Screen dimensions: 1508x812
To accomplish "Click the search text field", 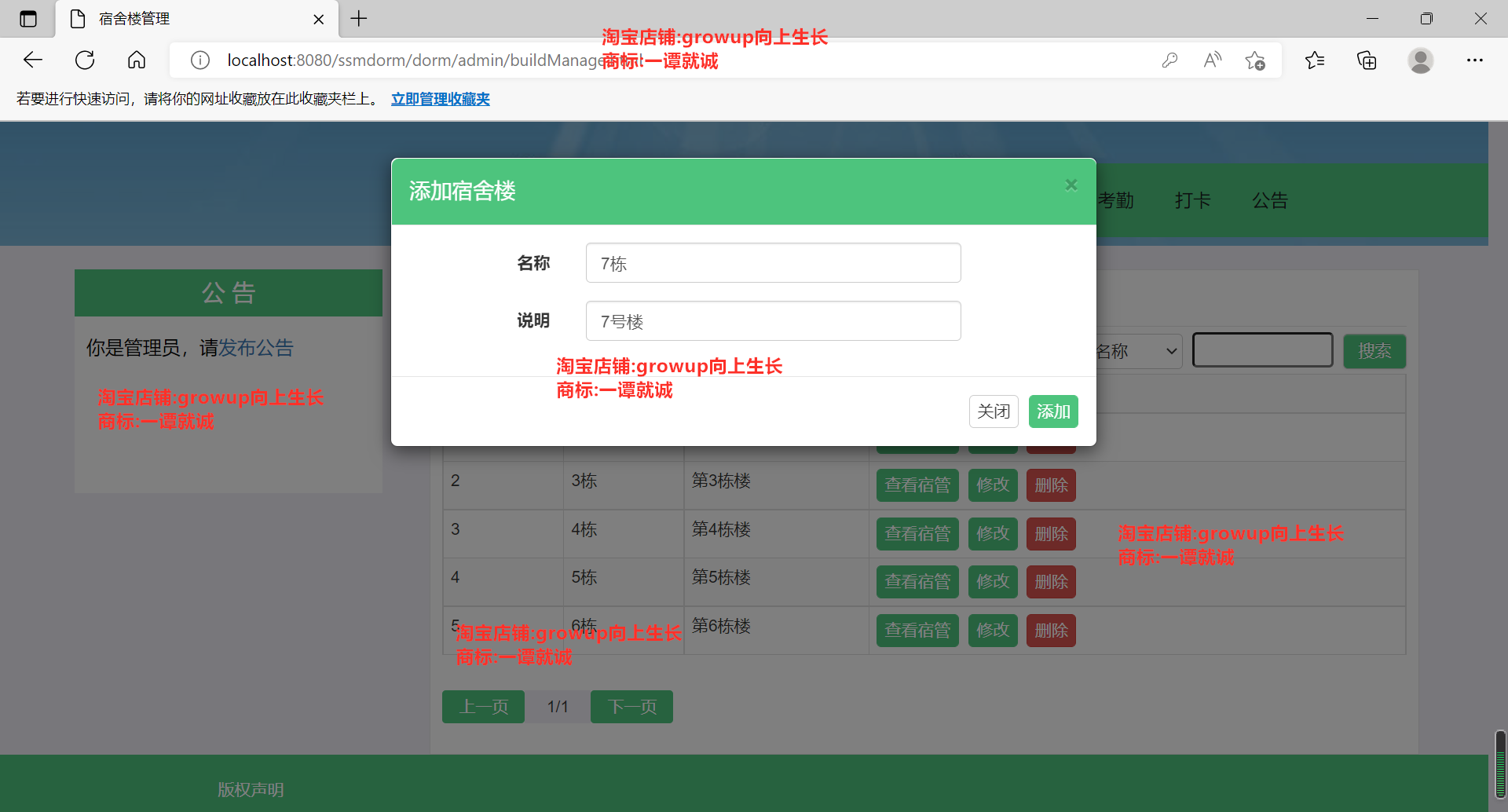I will 1262,350.
